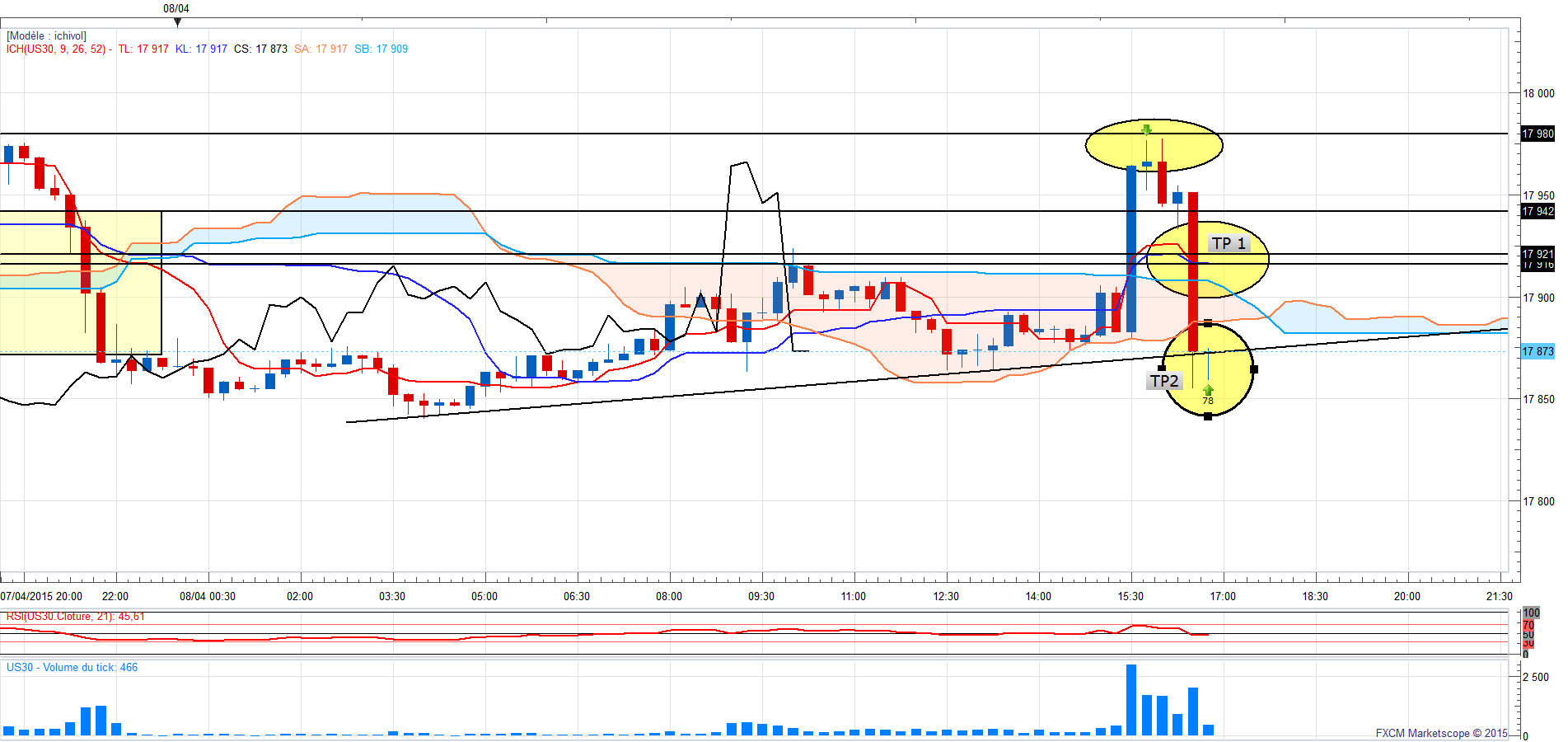Viewport: 1568px width, 742px height.
Task: Click the 17 942 price level tag
Action: (1538, 211)
